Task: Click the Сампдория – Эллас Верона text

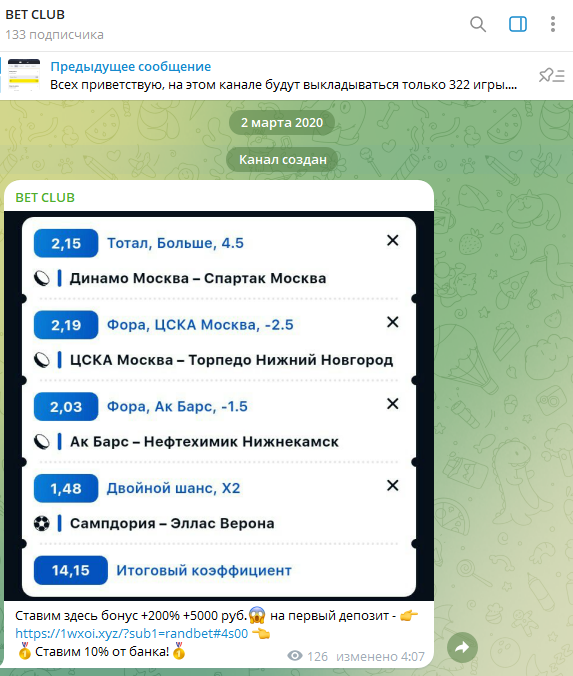Action: [172, 523]
